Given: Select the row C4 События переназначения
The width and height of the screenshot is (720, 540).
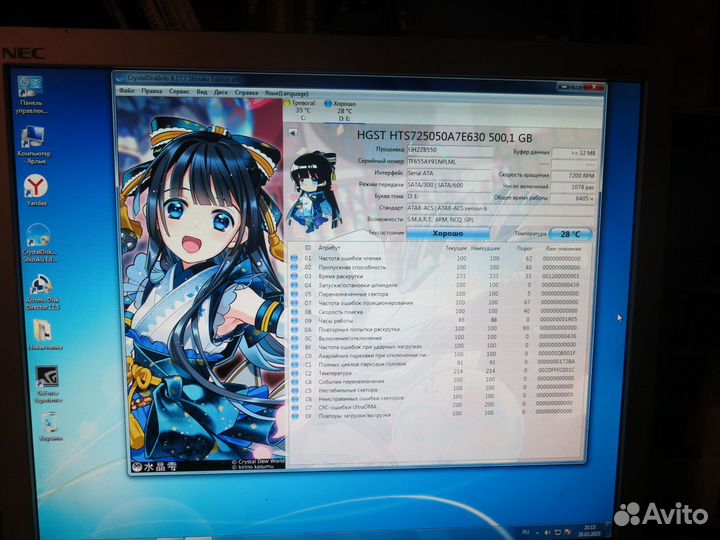Looking at the screenshot, I should [436, 381].
